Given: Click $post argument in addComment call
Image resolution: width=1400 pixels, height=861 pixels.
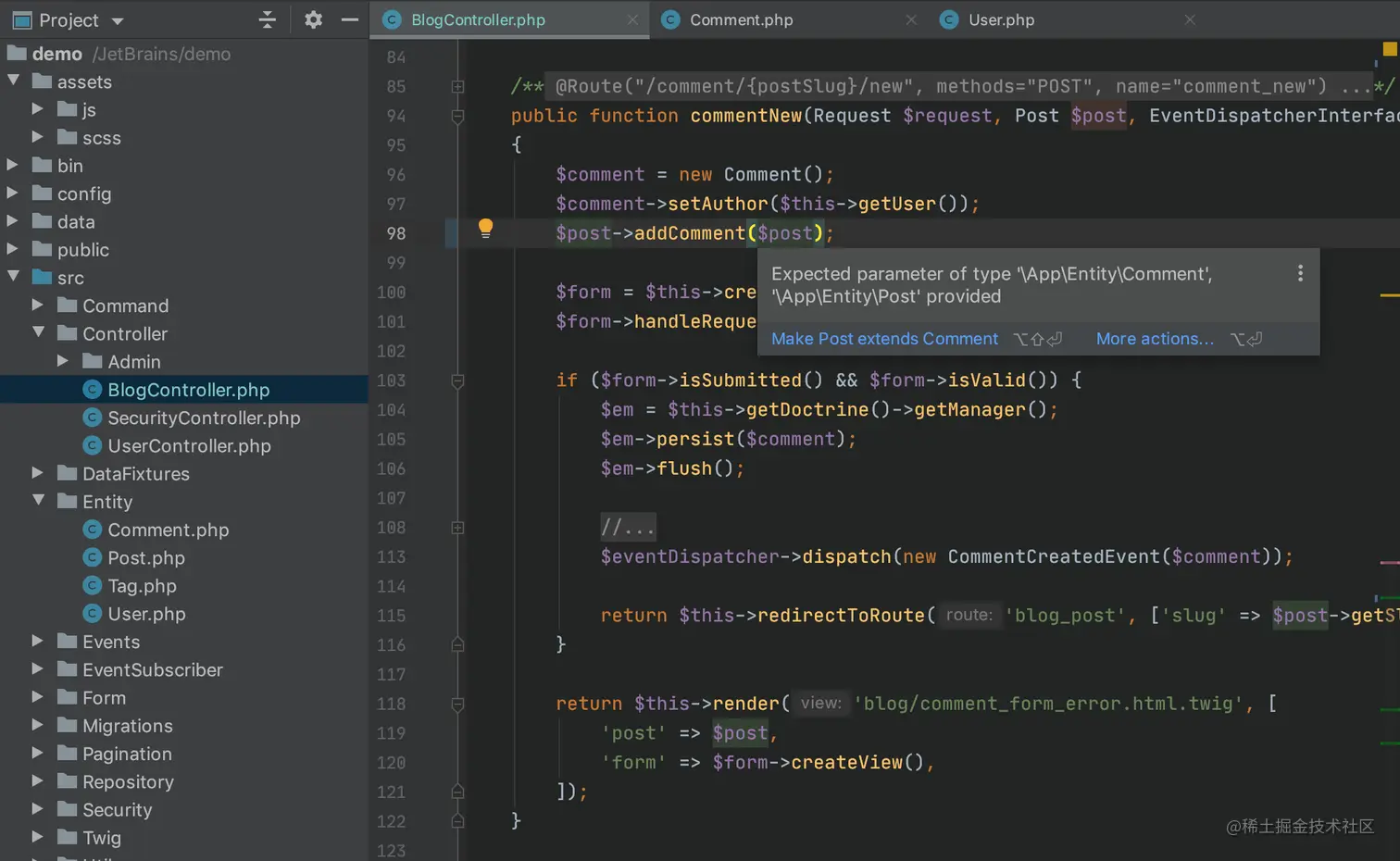Looking at the screenshot, I should [x=785, y=233].
